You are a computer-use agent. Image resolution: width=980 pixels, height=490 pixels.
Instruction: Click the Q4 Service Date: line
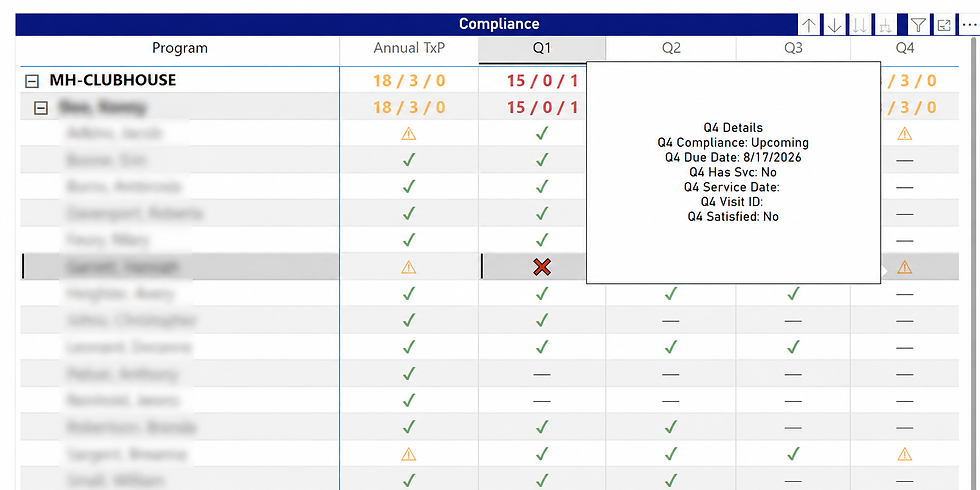pos(733,187)
